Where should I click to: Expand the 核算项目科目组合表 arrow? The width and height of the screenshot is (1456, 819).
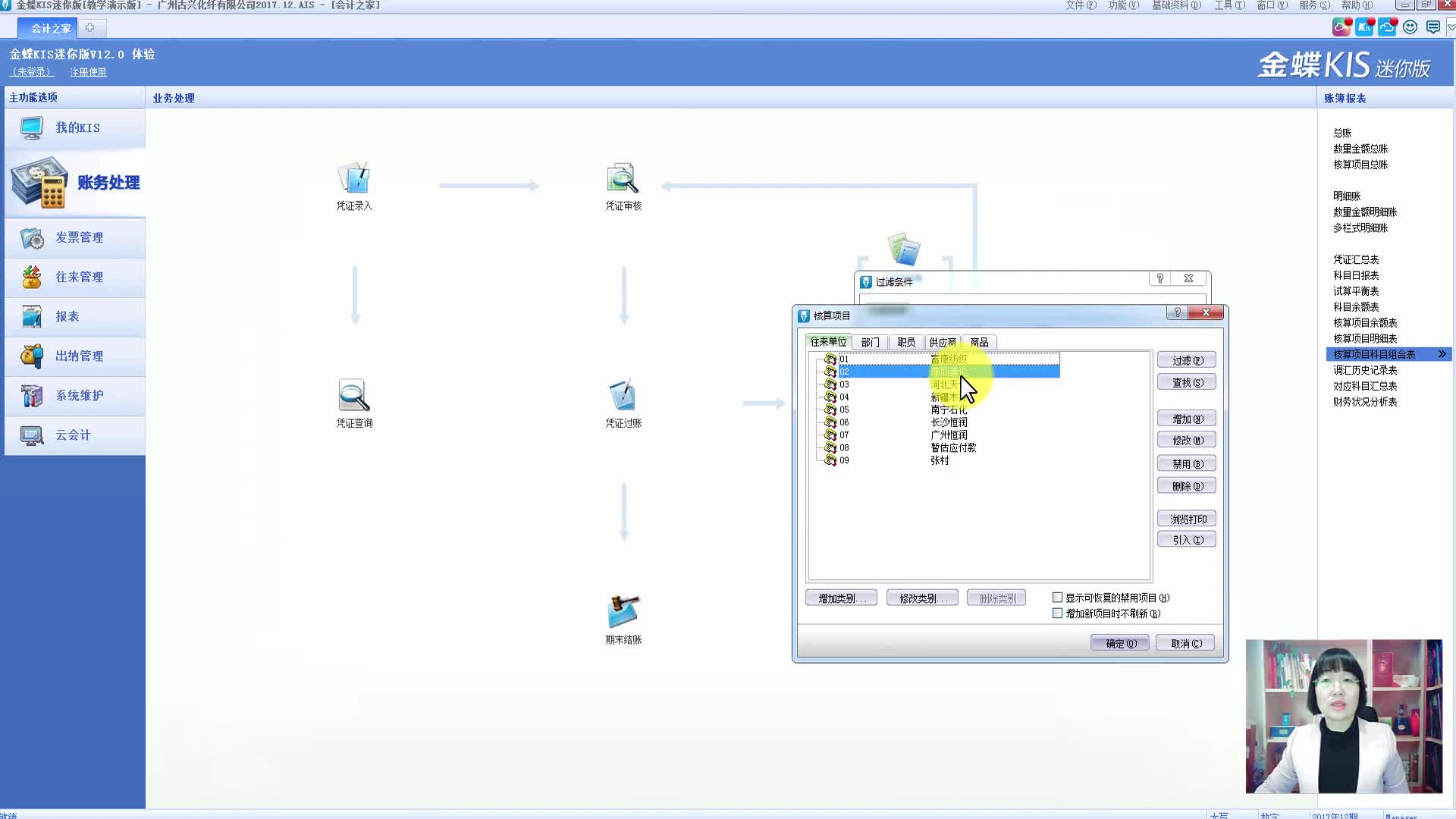(x=1442, y=354)
